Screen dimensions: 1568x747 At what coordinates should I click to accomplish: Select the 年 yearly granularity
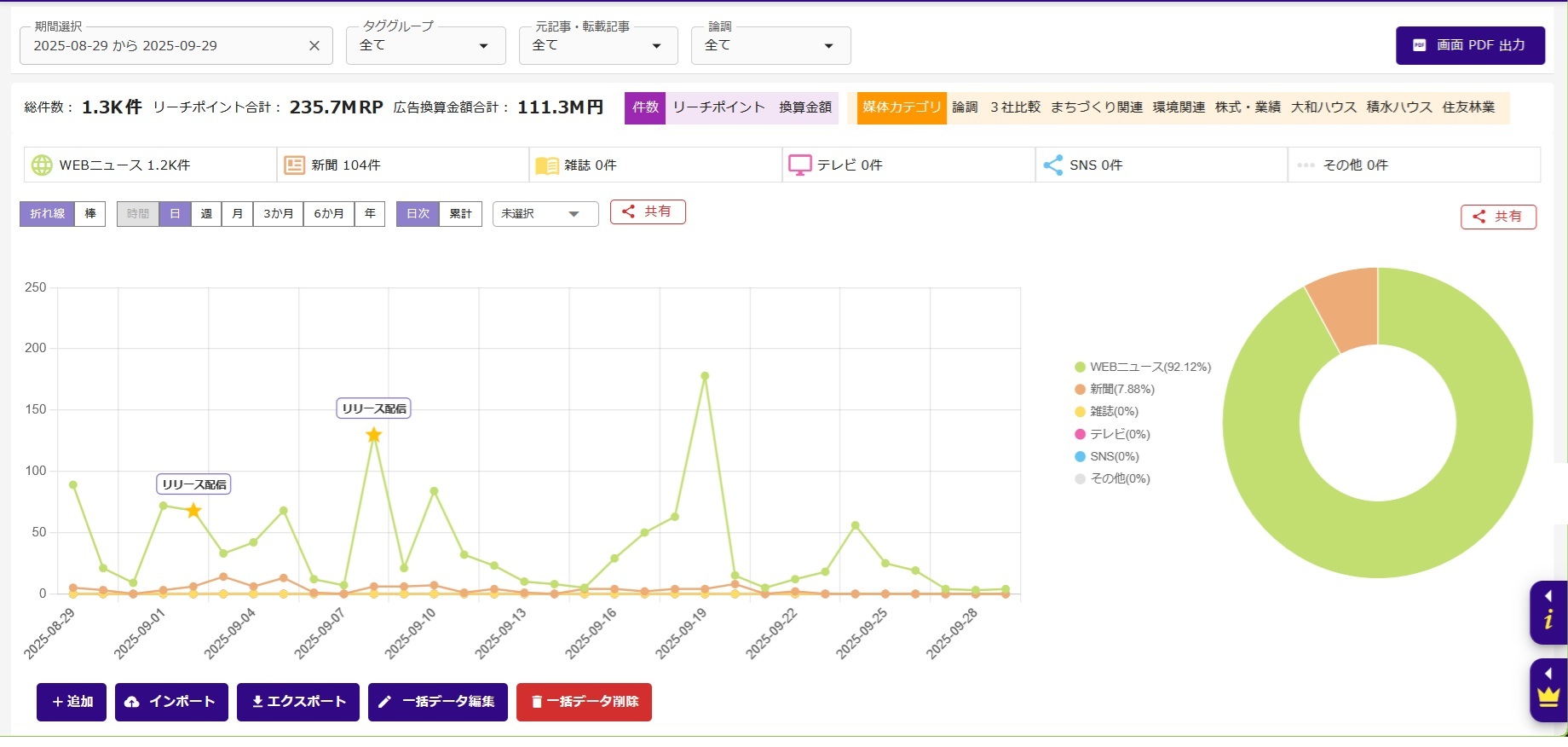pos(370,214)
